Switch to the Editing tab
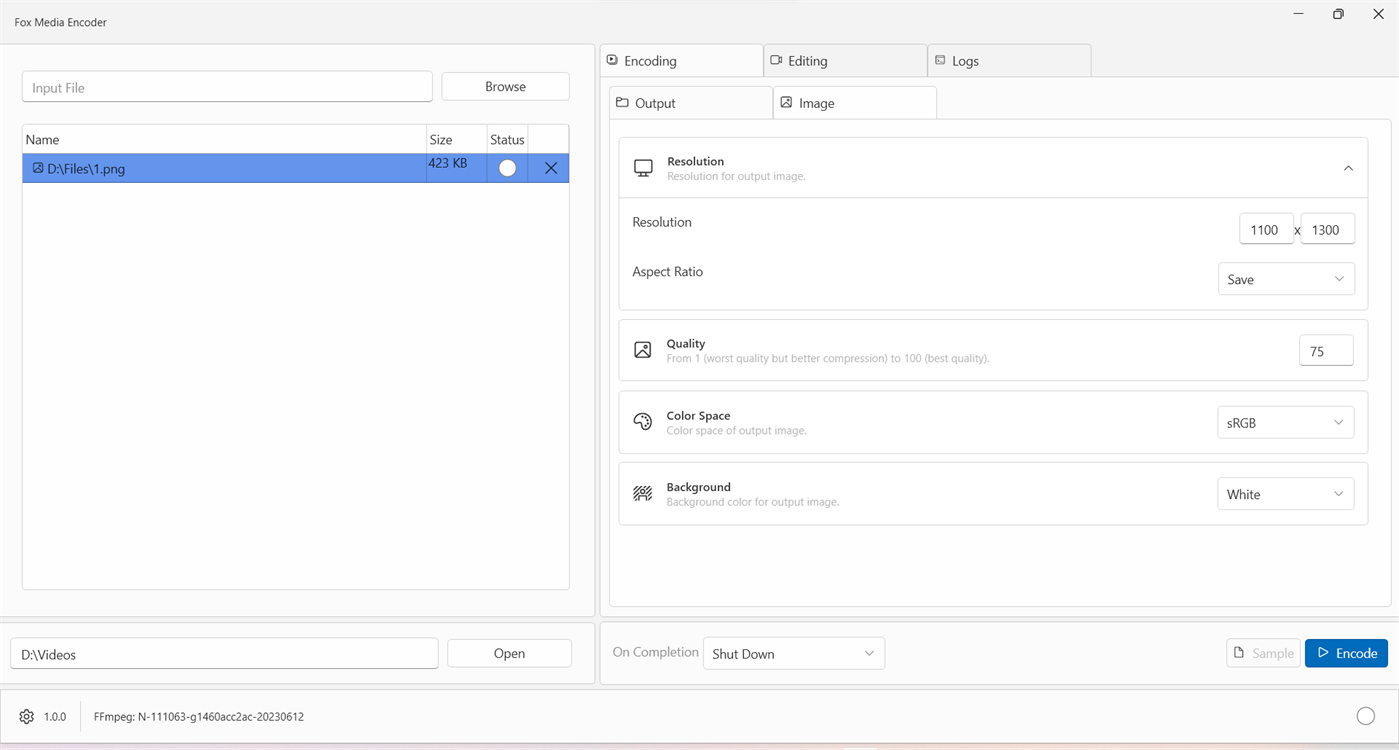The width and height of the screenshot is (1399, 750). click(845, 61)
